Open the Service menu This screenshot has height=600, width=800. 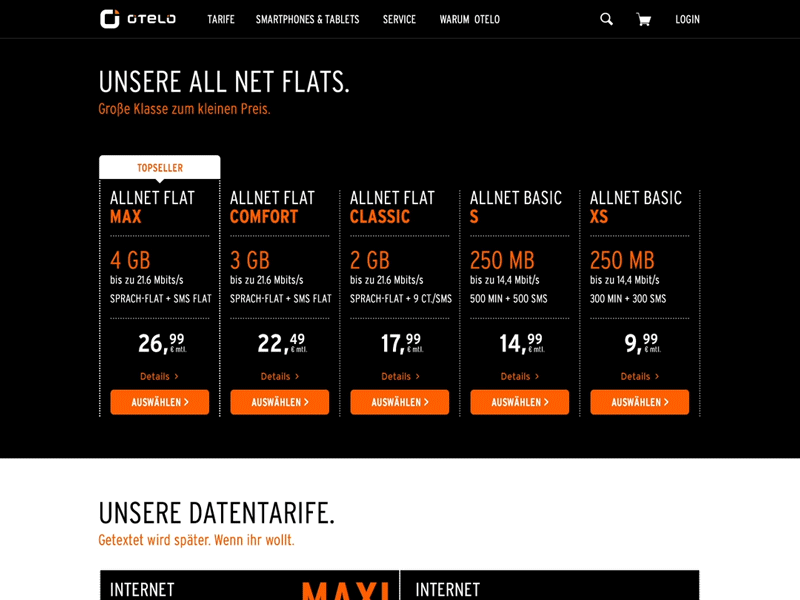coord(399,19)
